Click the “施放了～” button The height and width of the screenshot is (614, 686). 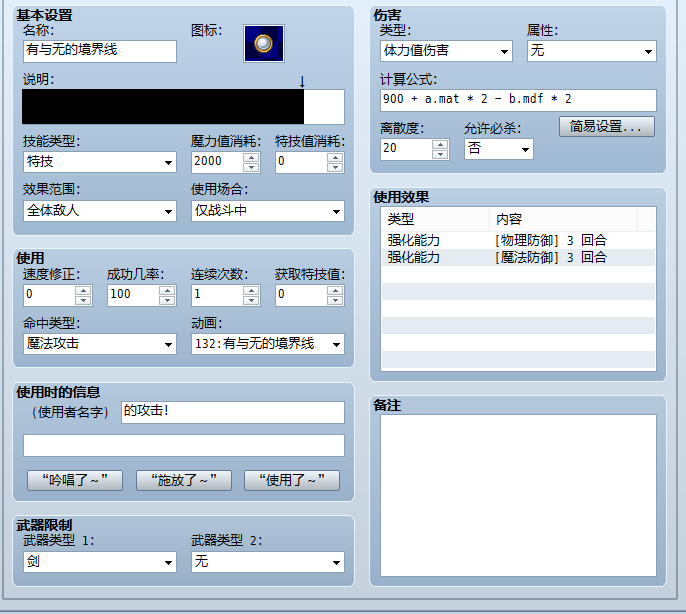(184, 481)
